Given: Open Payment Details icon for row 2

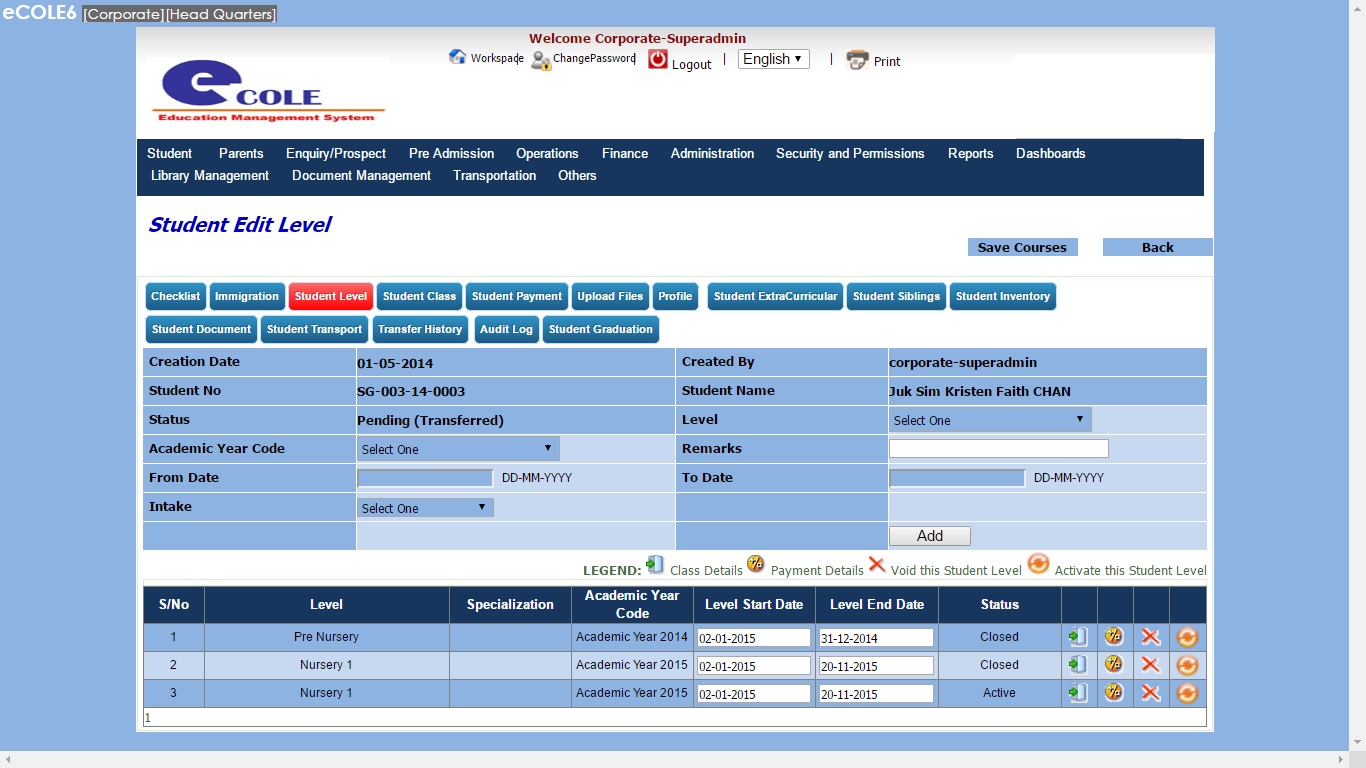Looking at the screenshot, I should 1114,665.
